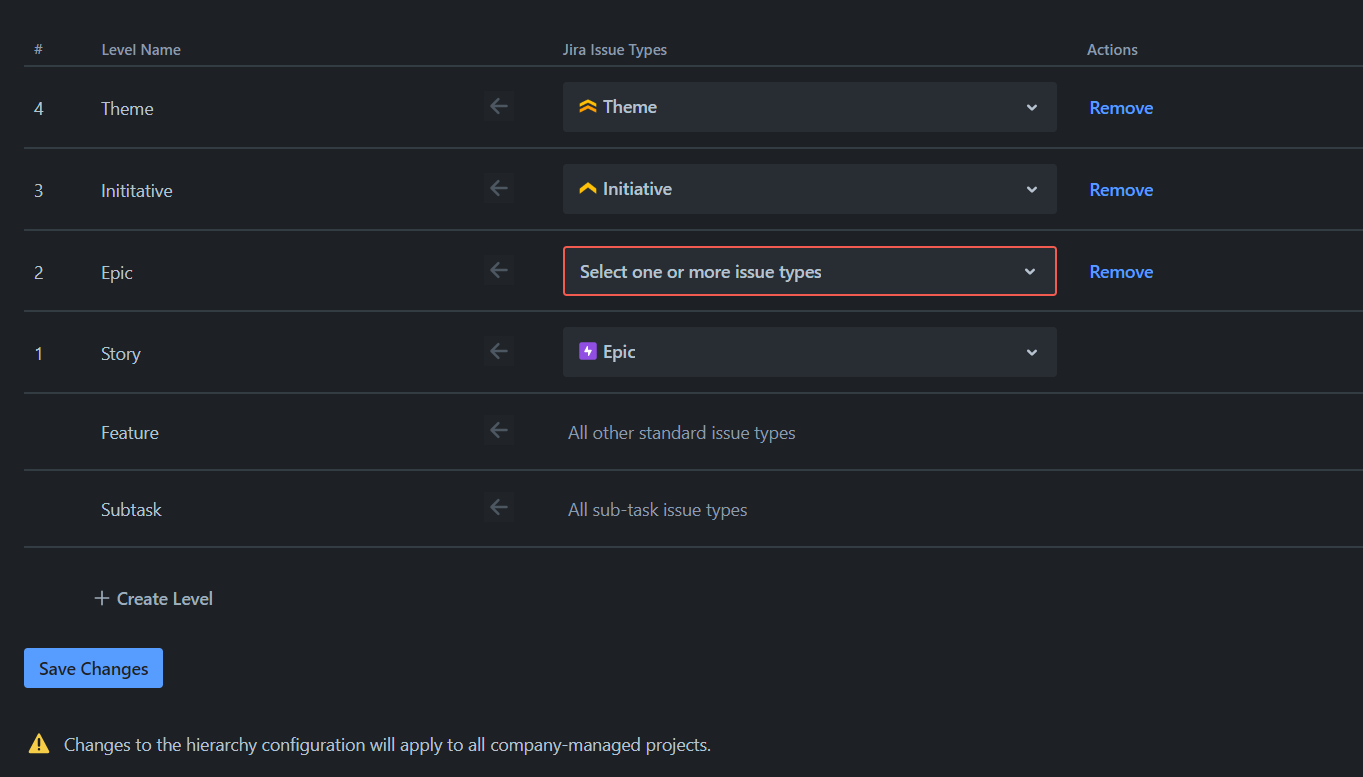Click the arrow icon beside Feature level
Viewport: 1363px width, 777px height.
(x=499, y=431)
